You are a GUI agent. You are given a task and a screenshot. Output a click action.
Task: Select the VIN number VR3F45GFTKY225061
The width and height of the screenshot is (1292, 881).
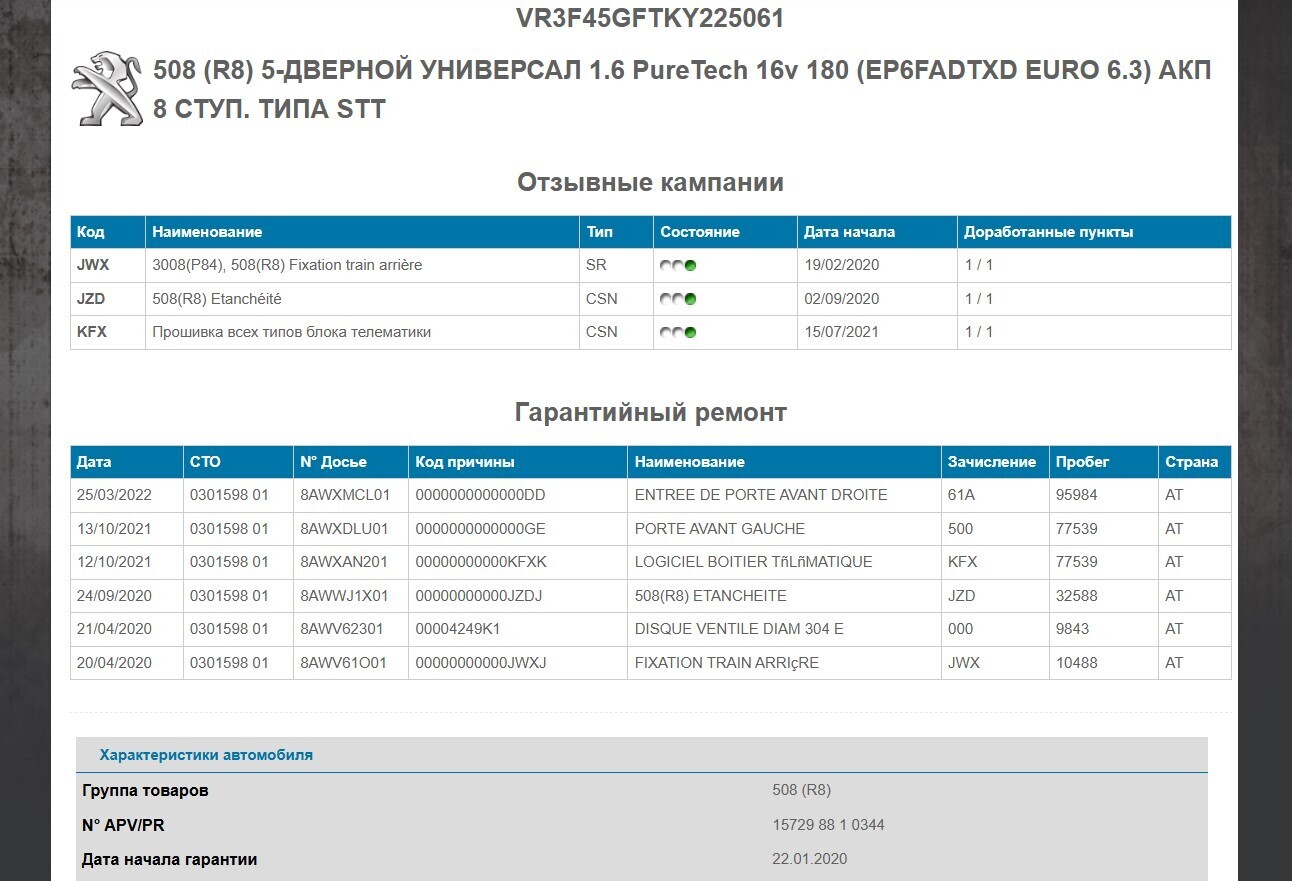650,18
